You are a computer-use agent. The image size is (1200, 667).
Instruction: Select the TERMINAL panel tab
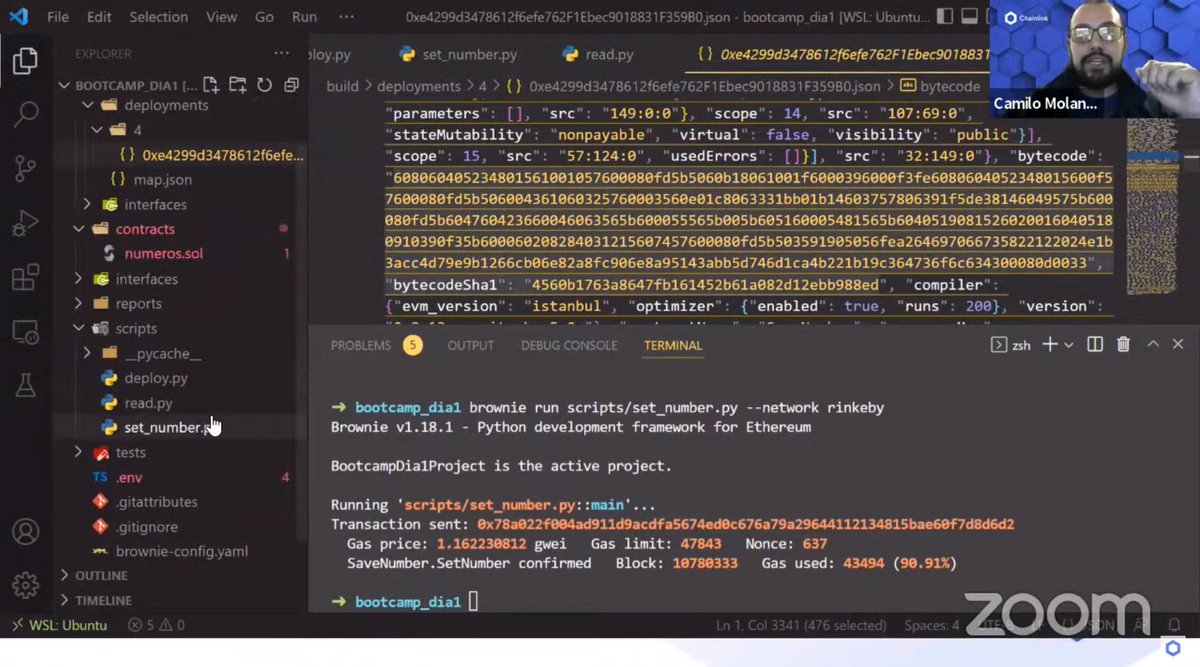click(x=672, y=345)
